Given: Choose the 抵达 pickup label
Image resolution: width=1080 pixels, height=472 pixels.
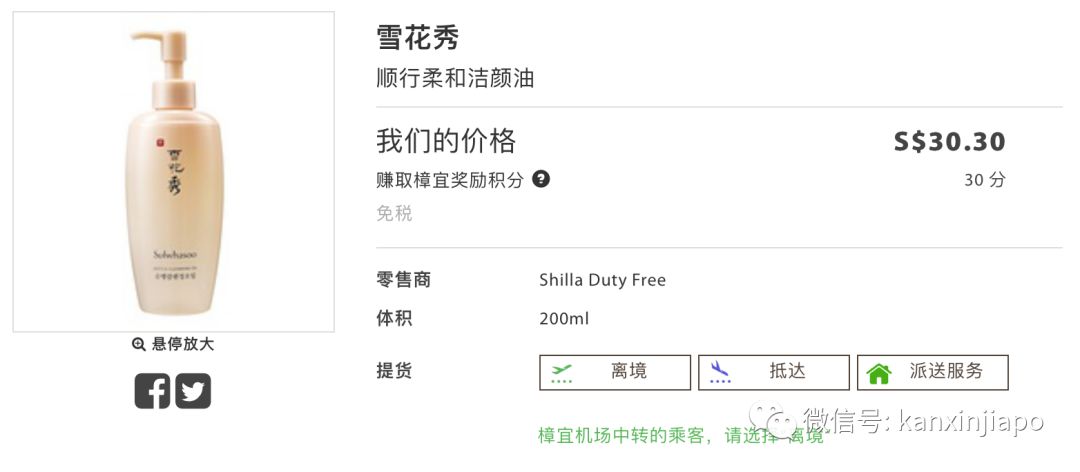Looking at the screenshot, I should [787, 372].
